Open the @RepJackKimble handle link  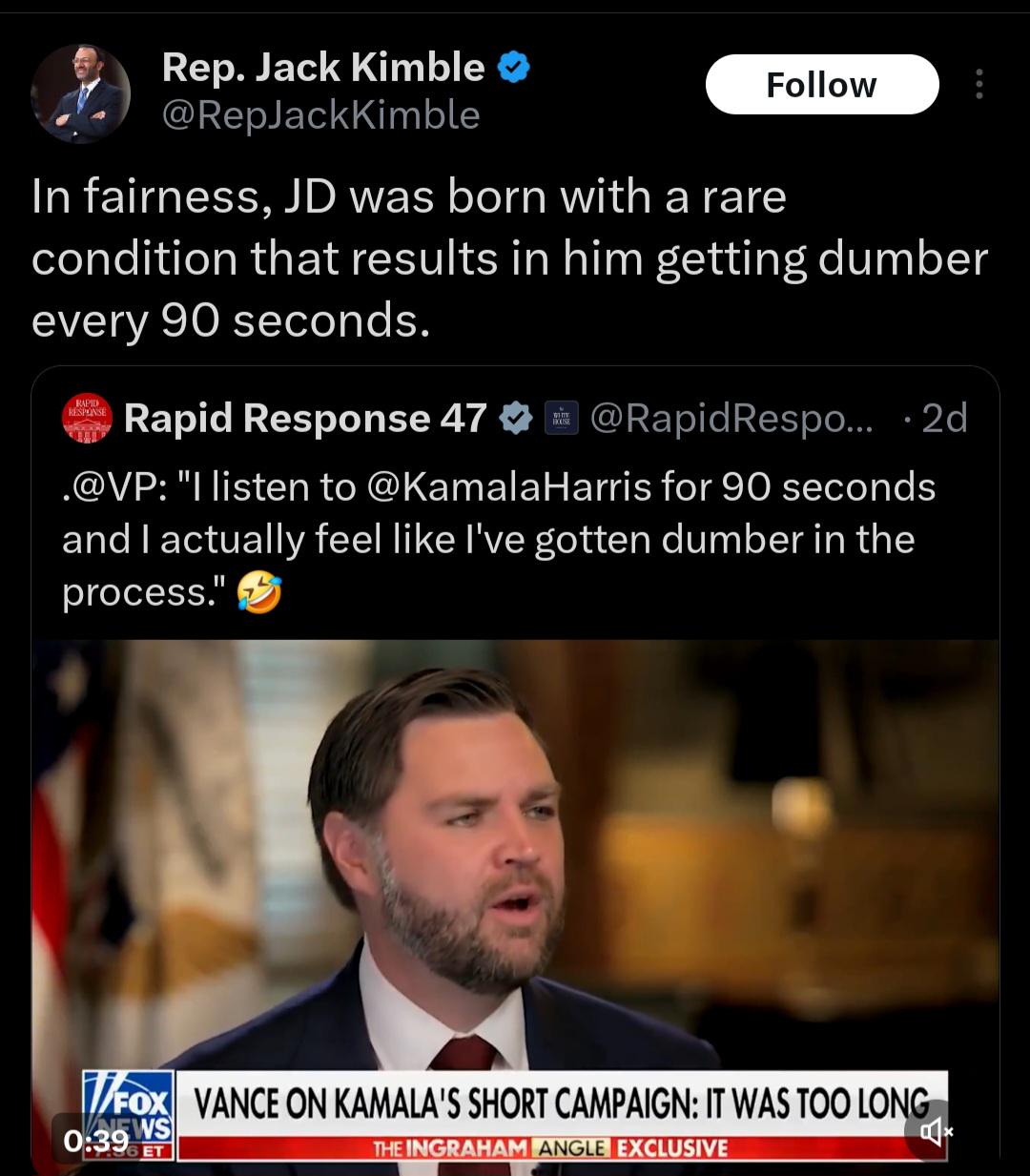(x=320, y=115)
